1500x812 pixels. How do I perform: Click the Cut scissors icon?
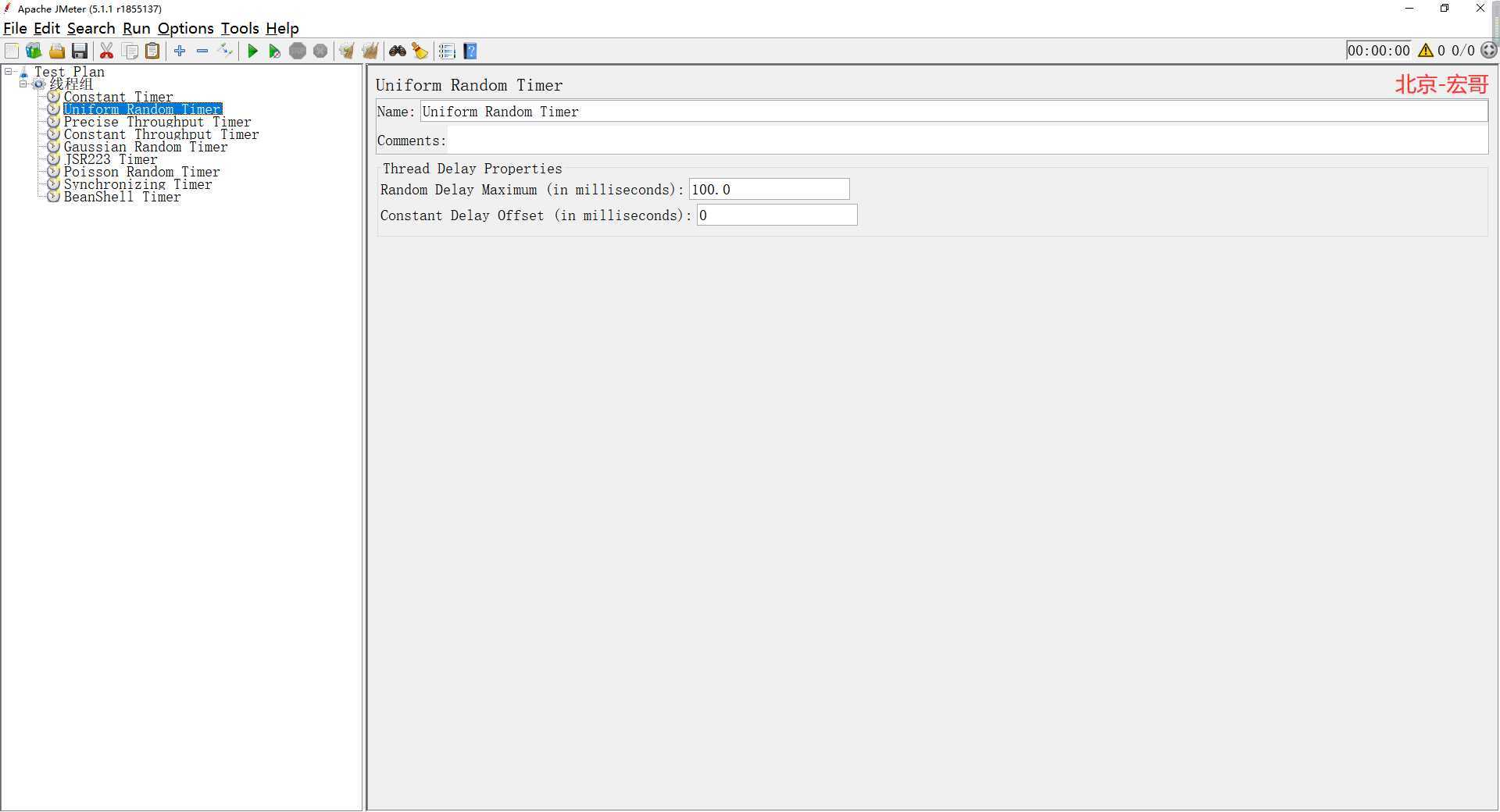point(107,51)
